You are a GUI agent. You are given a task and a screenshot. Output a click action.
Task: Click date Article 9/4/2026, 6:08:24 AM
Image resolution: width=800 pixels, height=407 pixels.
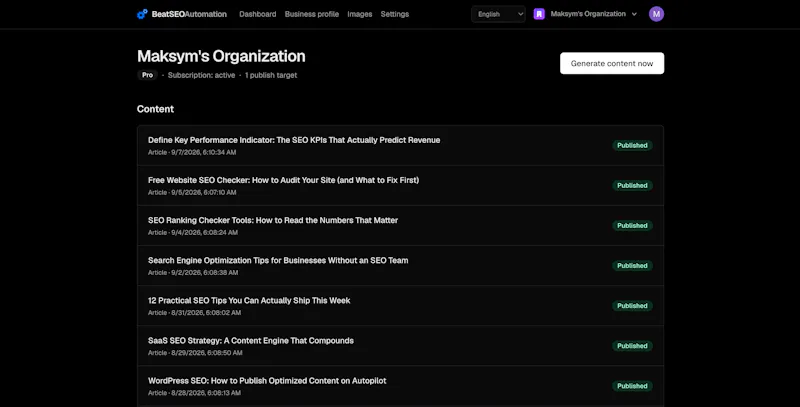[x=193, y=233]
